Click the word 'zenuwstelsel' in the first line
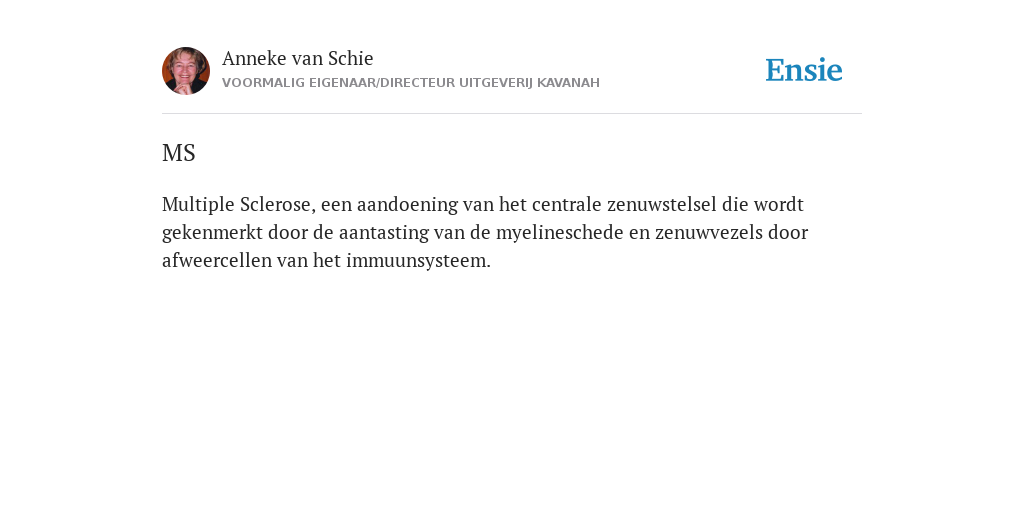This screenshot has width=1024, height=512. [x=662, y=204]
